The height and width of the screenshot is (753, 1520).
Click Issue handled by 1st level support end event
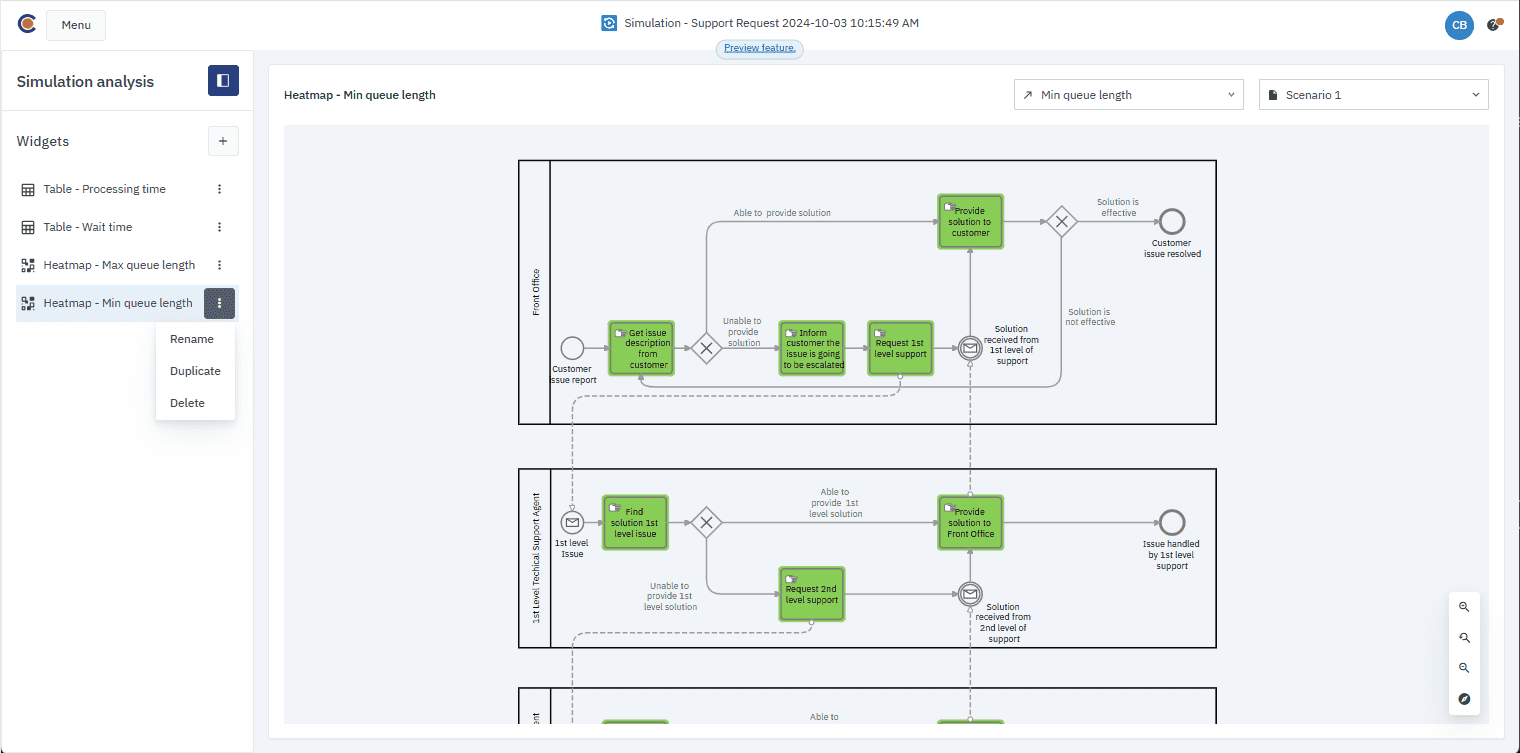pyautogui.click(x=1172, y=522)
